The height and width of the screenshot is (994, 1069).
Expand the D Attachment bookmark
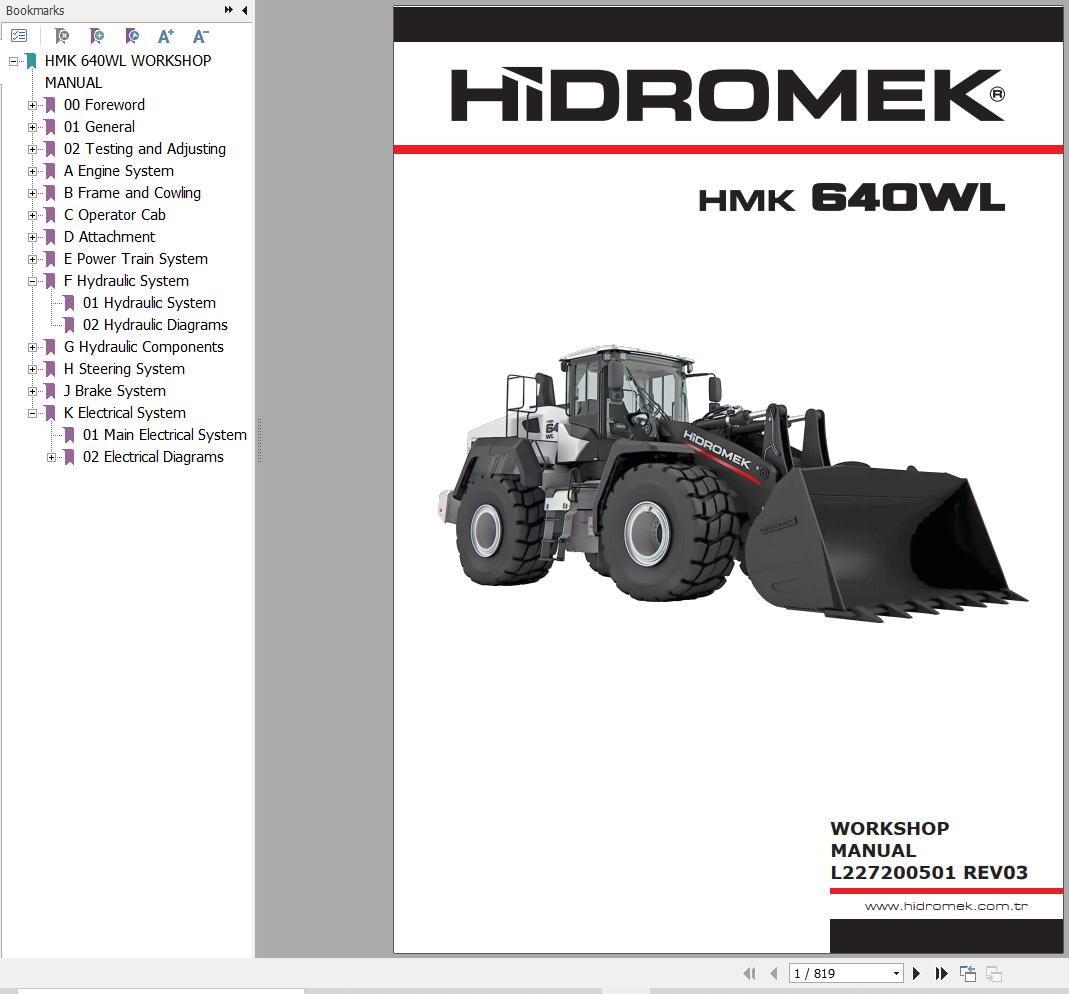[x=32, y=237]
